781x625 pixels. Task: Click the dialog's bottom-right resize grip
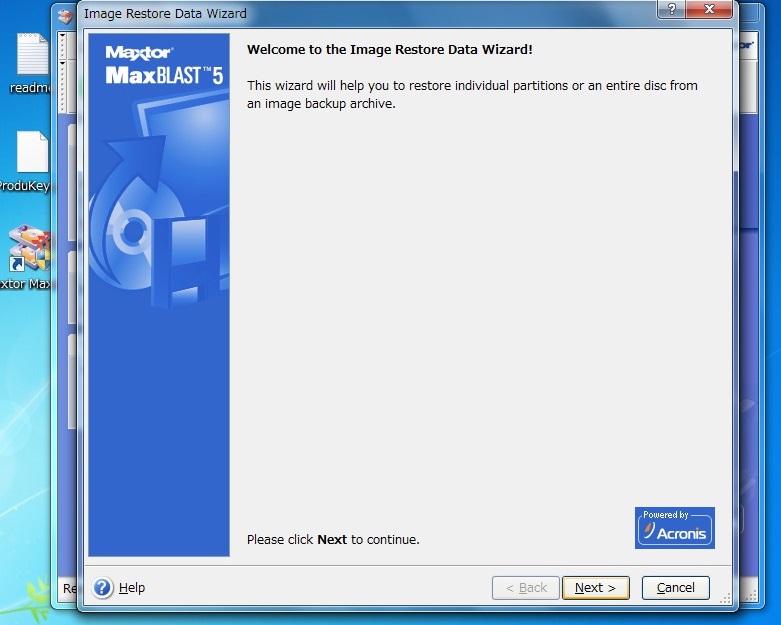click(x=727, y=603)
